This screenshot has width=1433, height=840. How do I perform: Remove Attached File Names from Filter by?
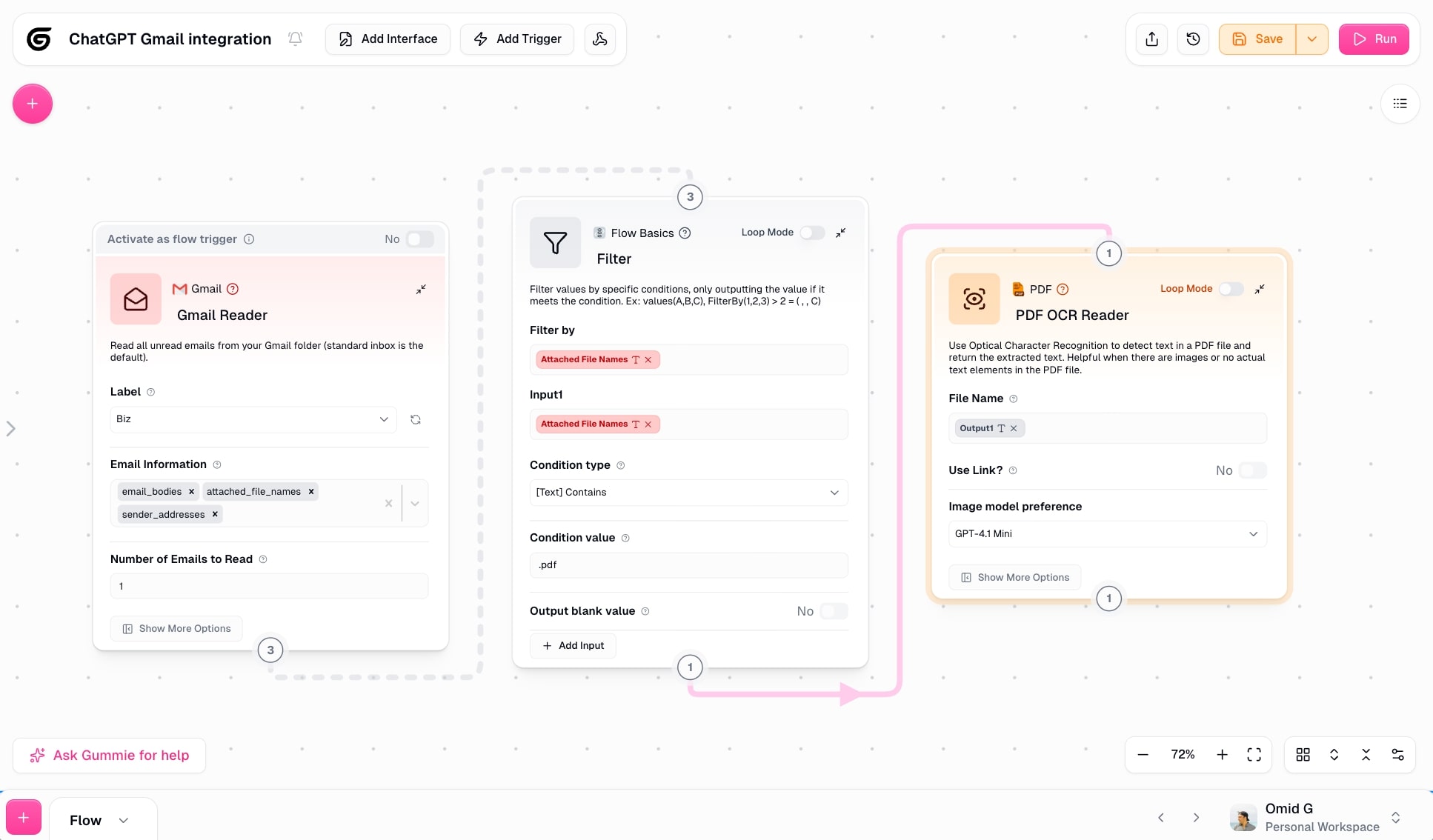tap(648, 360)
